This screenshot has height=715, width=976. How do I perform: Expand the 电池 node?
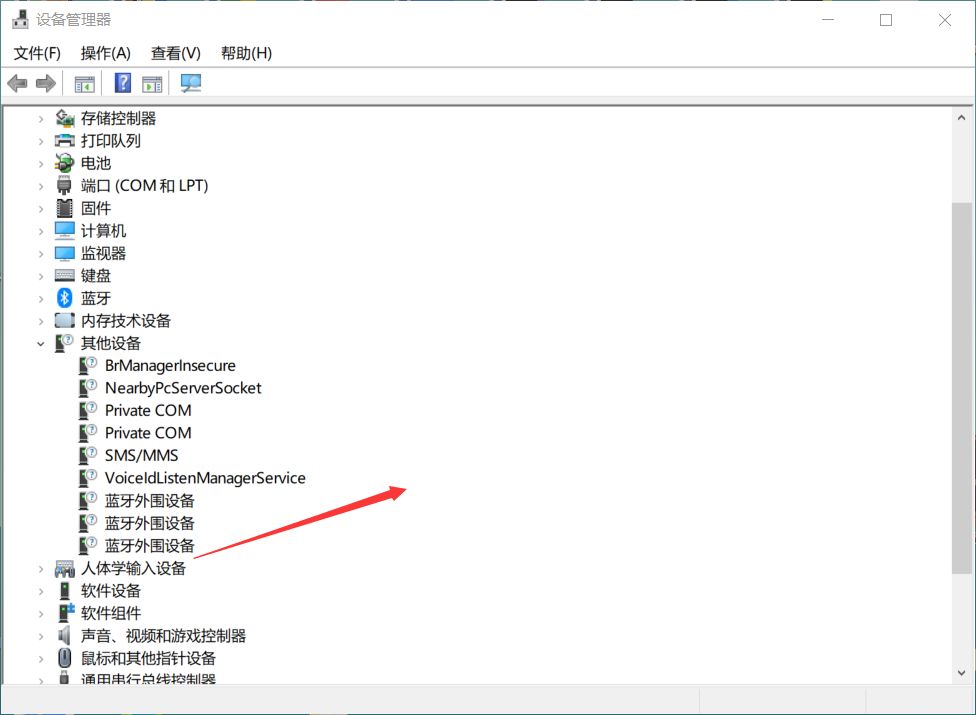[40, 164]
